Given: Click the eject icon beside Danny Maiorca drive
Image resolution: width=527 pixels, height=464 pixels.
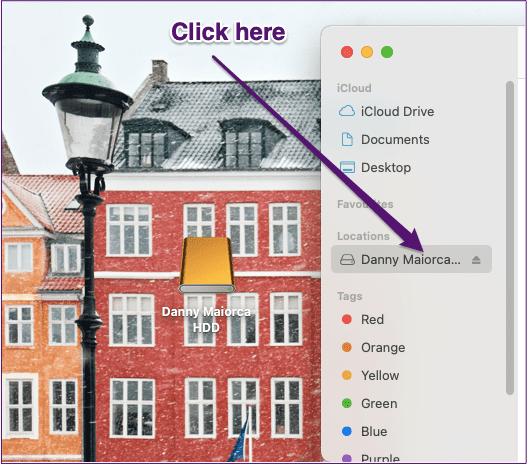Looking at the screenshot, I should 476,260.
